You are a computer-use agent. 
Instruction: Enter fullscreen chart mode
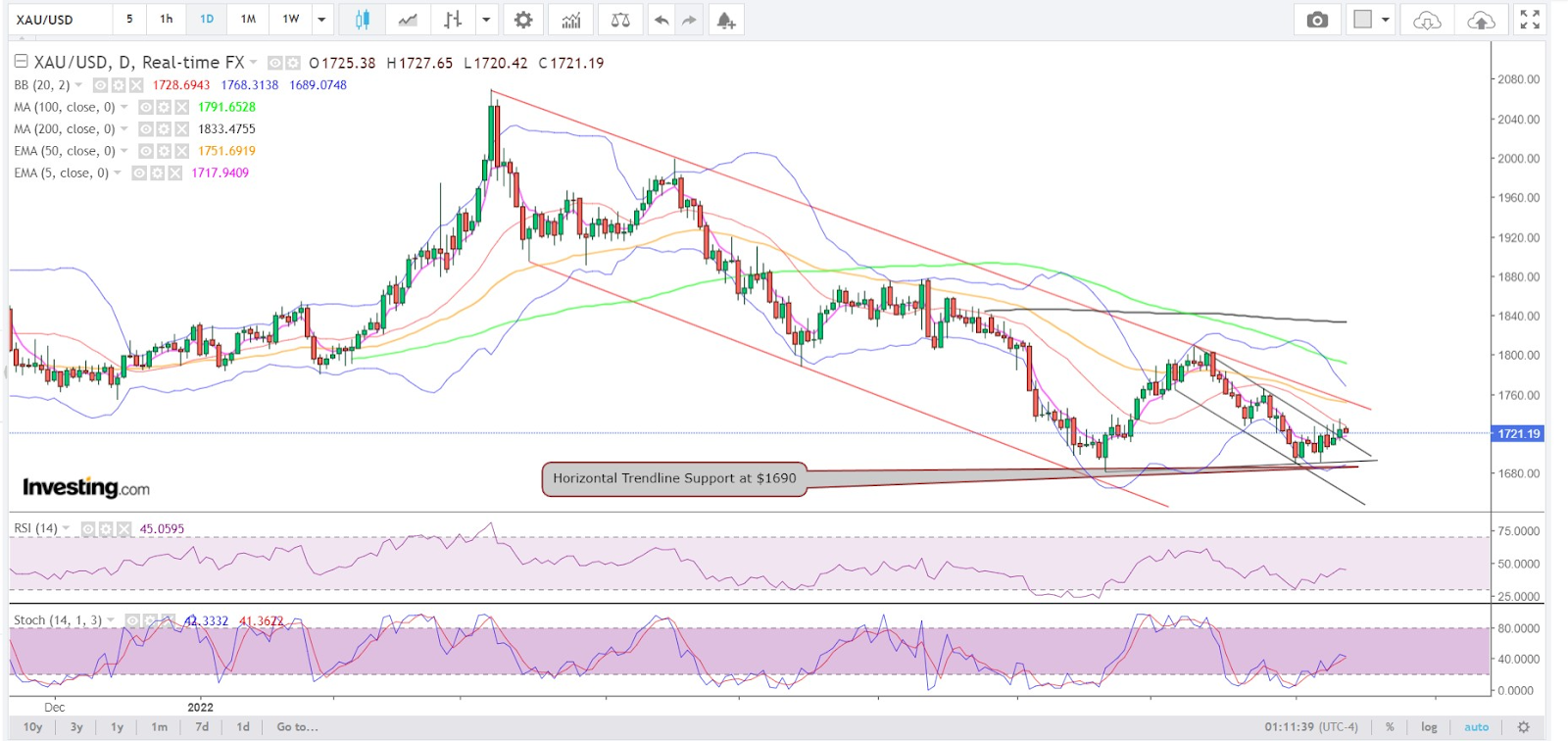[1530, 20]
